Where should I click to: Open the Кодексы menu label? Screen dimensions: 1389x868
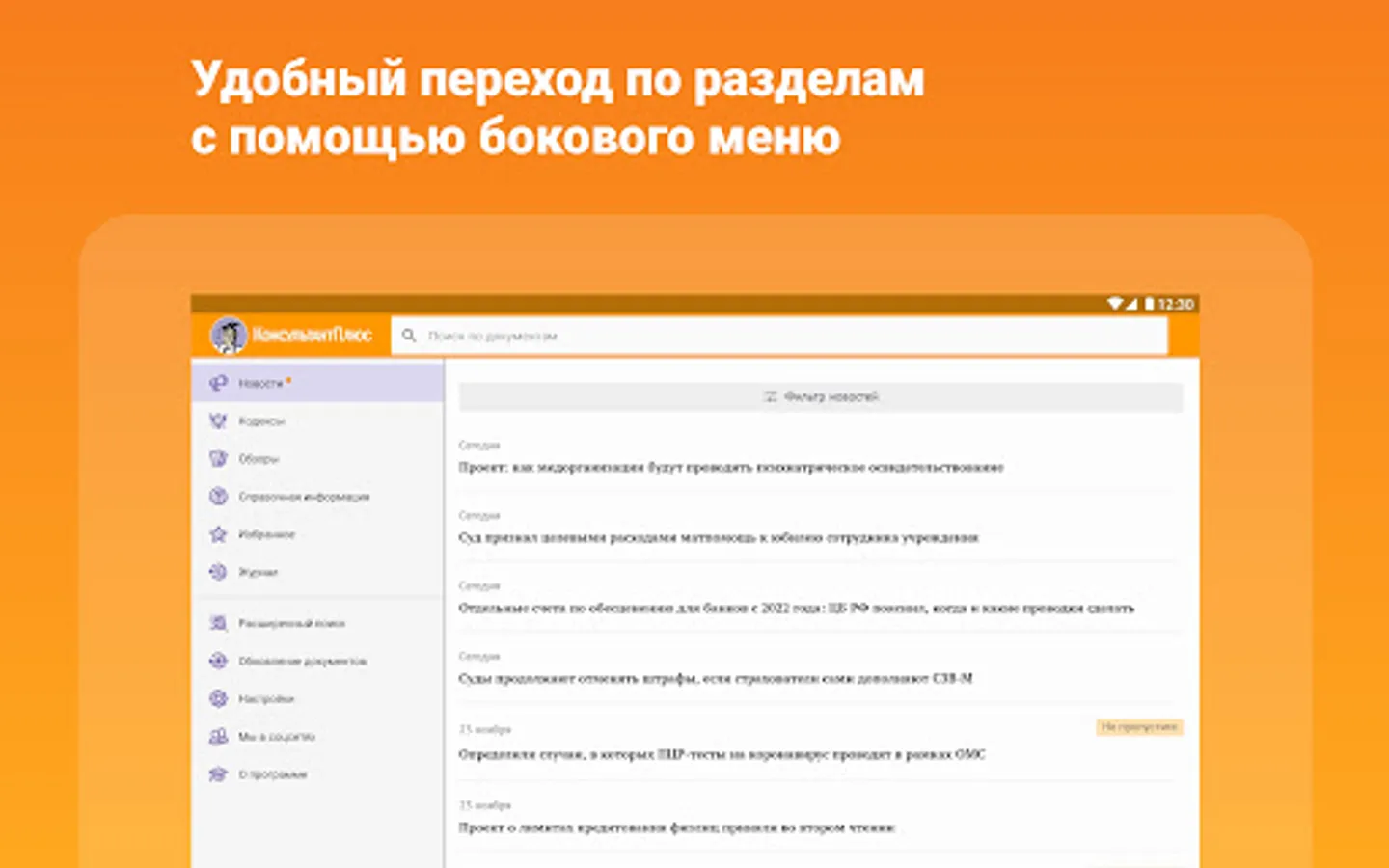tap(261, 421)
